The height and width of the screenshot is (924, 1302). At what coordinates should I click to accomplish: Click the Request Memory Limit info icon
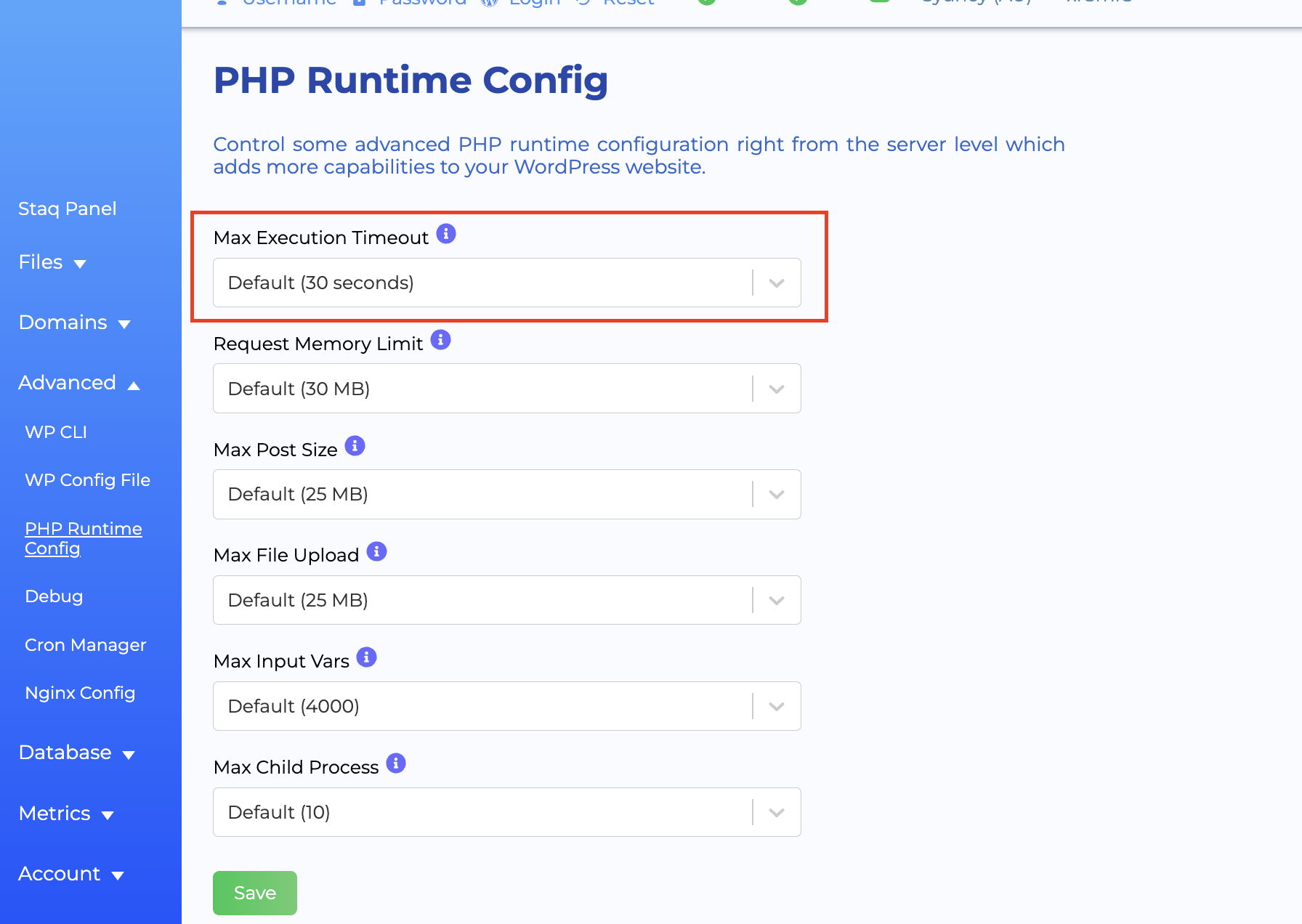pyautogui.click(x=440, y=340)
